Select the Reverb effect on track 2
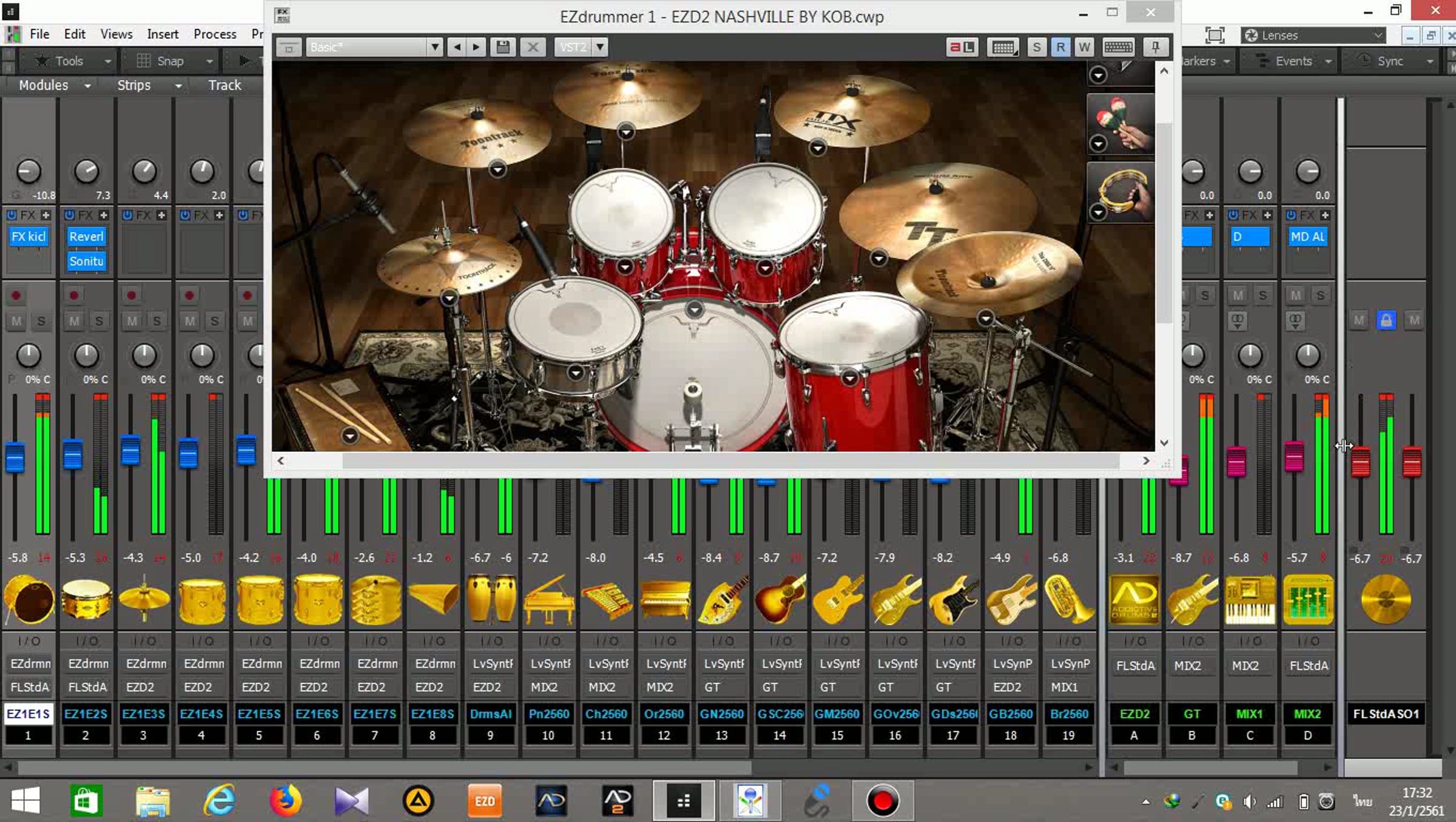The width and height of the screenshot is (1456, 822). click(86, 237)
